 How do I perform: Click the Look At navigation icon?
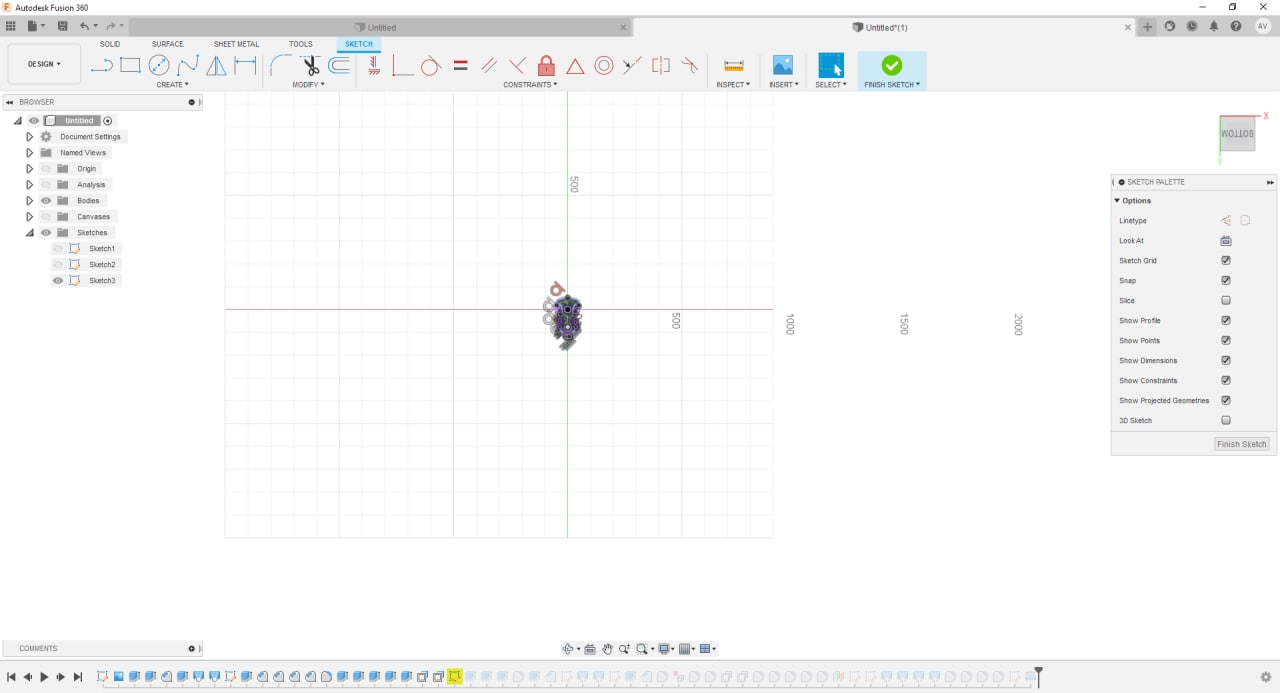click(590, 649)
